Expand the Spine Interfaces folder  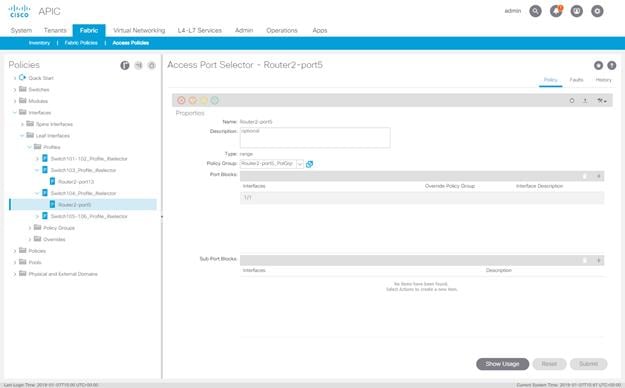coord(22,124)
